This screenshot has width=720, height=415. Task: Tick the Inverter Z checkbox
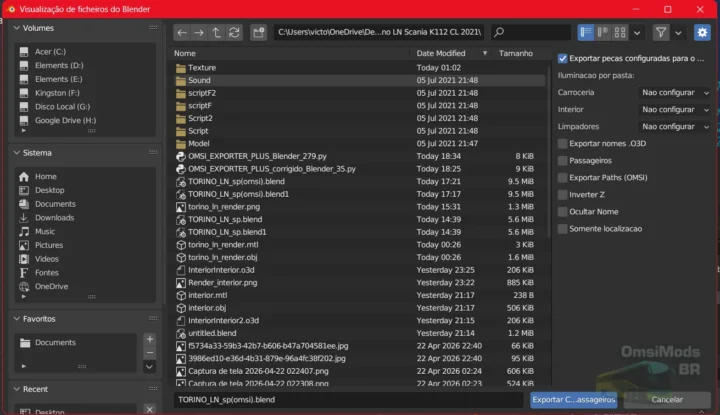pos(563,194)
